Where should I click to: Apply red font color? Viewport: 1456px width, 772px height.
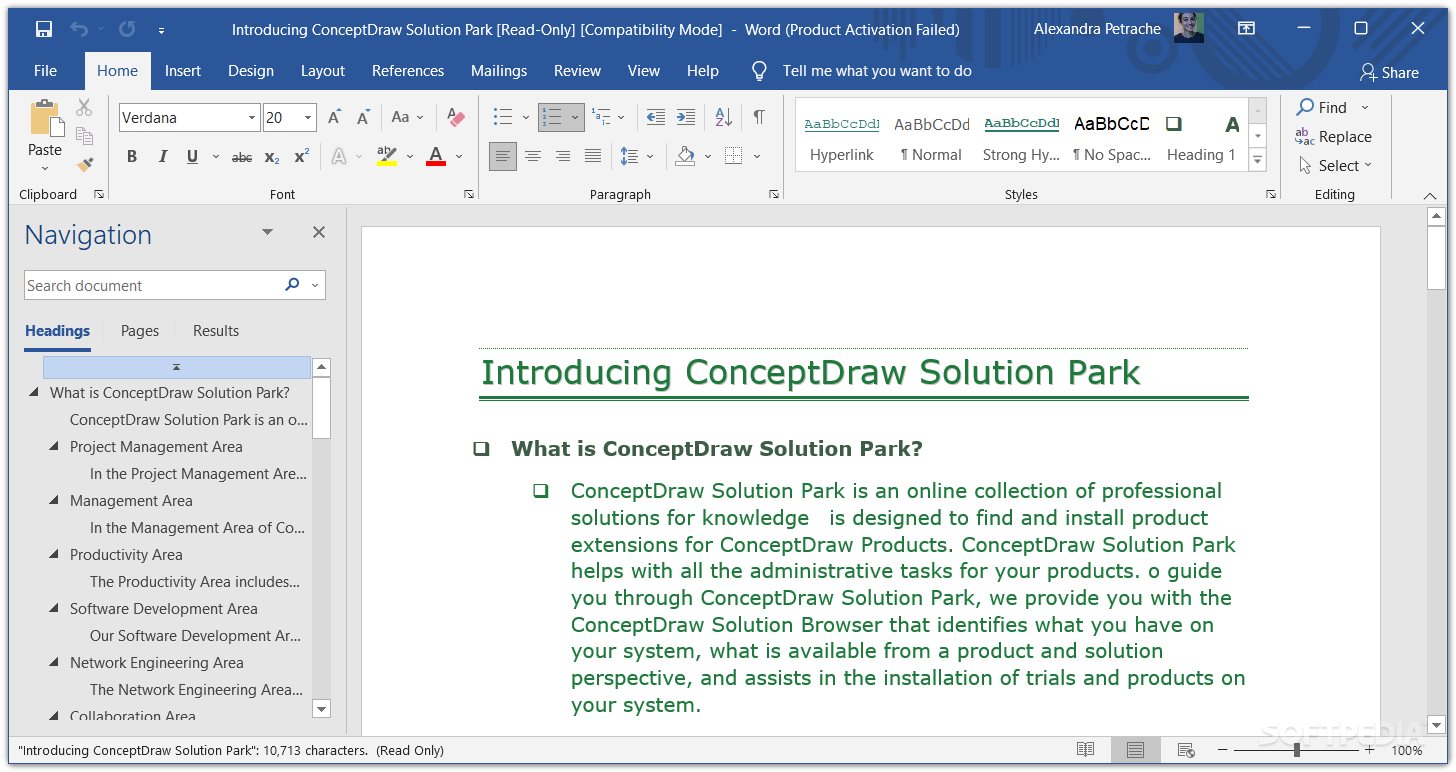pyautogui.click(x=435, y=157)
